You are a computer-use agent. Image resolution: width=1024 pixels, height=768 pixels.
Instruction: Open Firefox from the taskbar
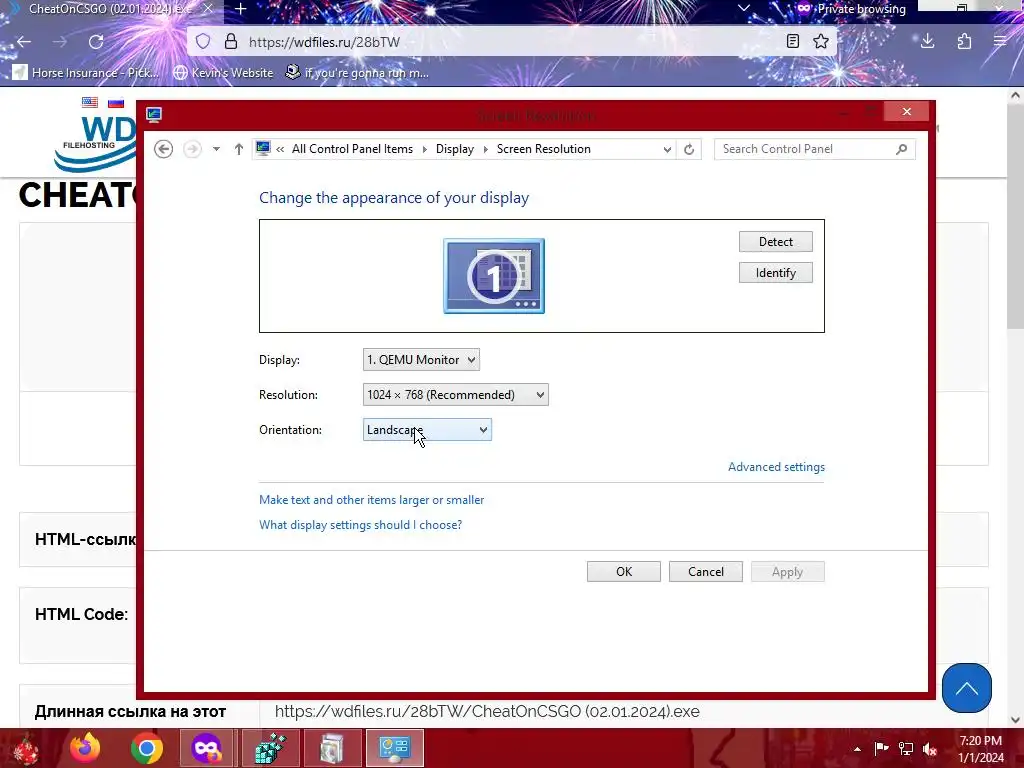[85, 748]
